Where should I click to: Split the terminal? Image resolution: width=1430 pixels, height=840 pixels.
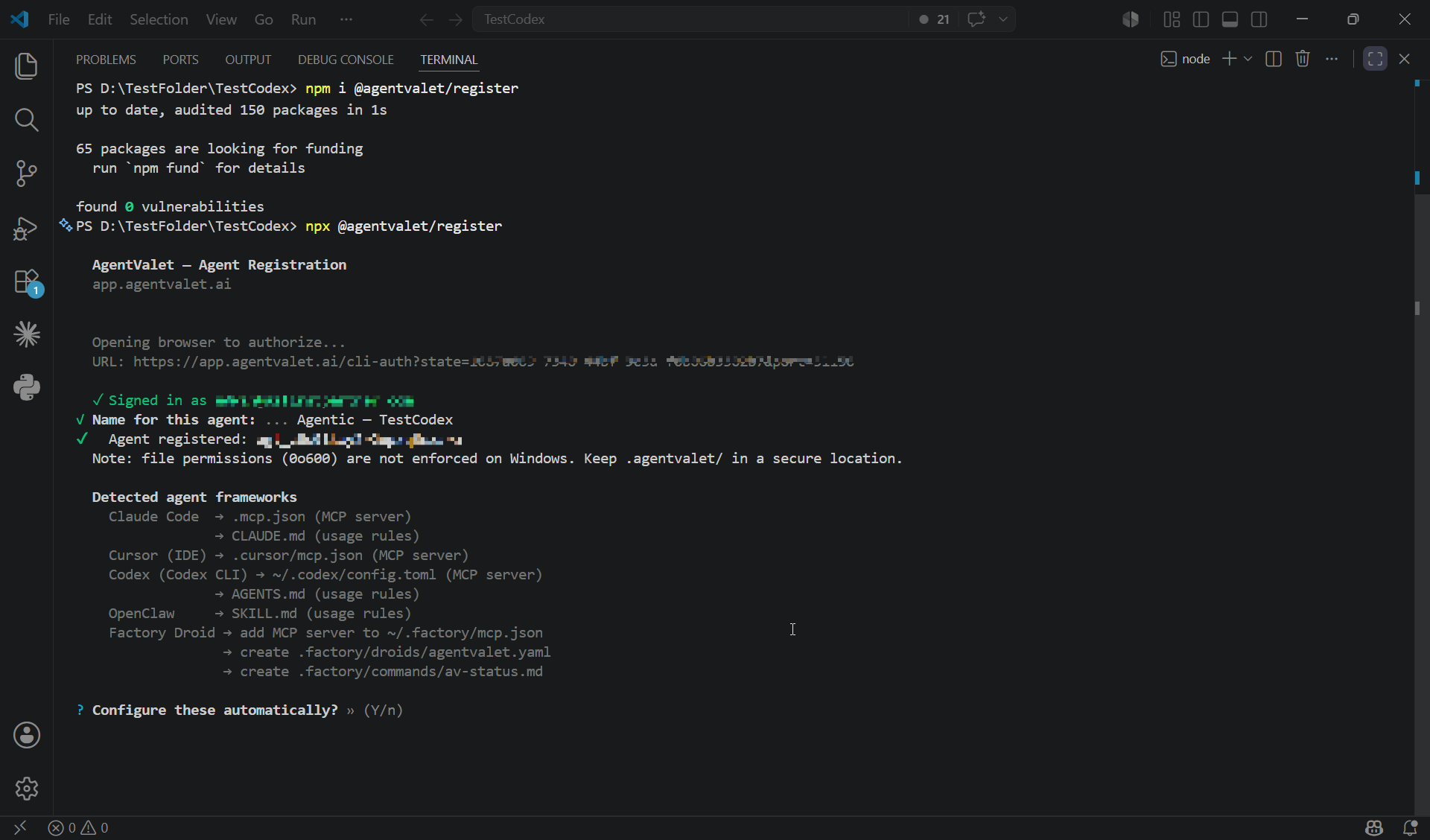click(x=1274, y=59)
